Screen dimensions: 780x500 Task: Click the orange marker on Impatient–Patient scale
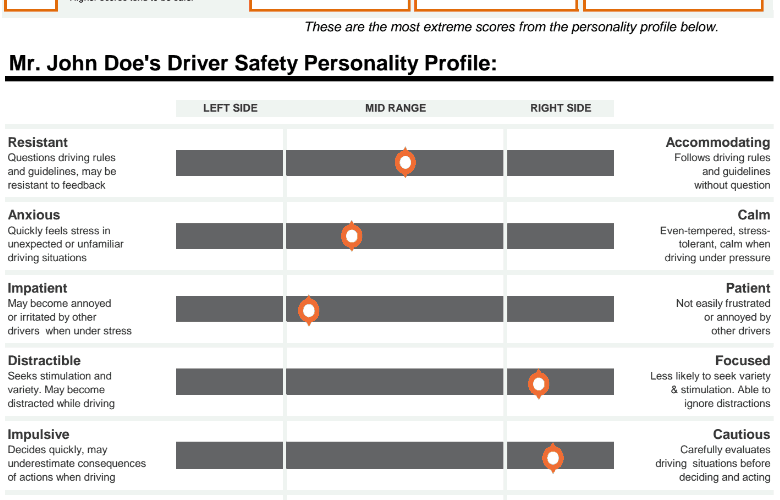tap(309, 310)
